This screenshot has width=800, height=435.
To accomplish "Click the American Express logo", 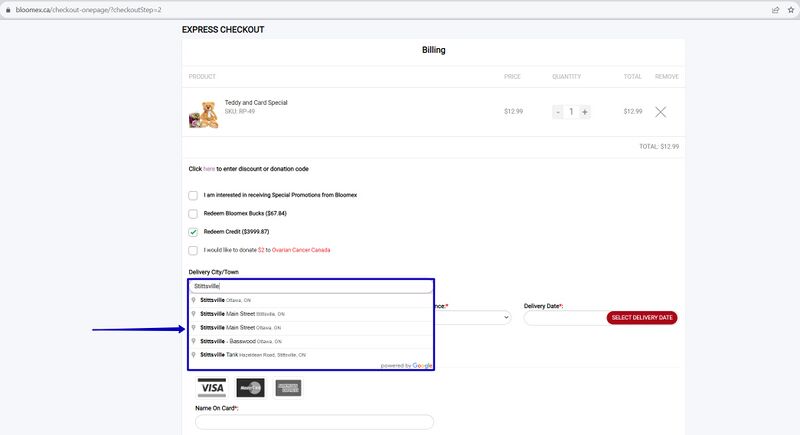I will (x=288, y=388).
